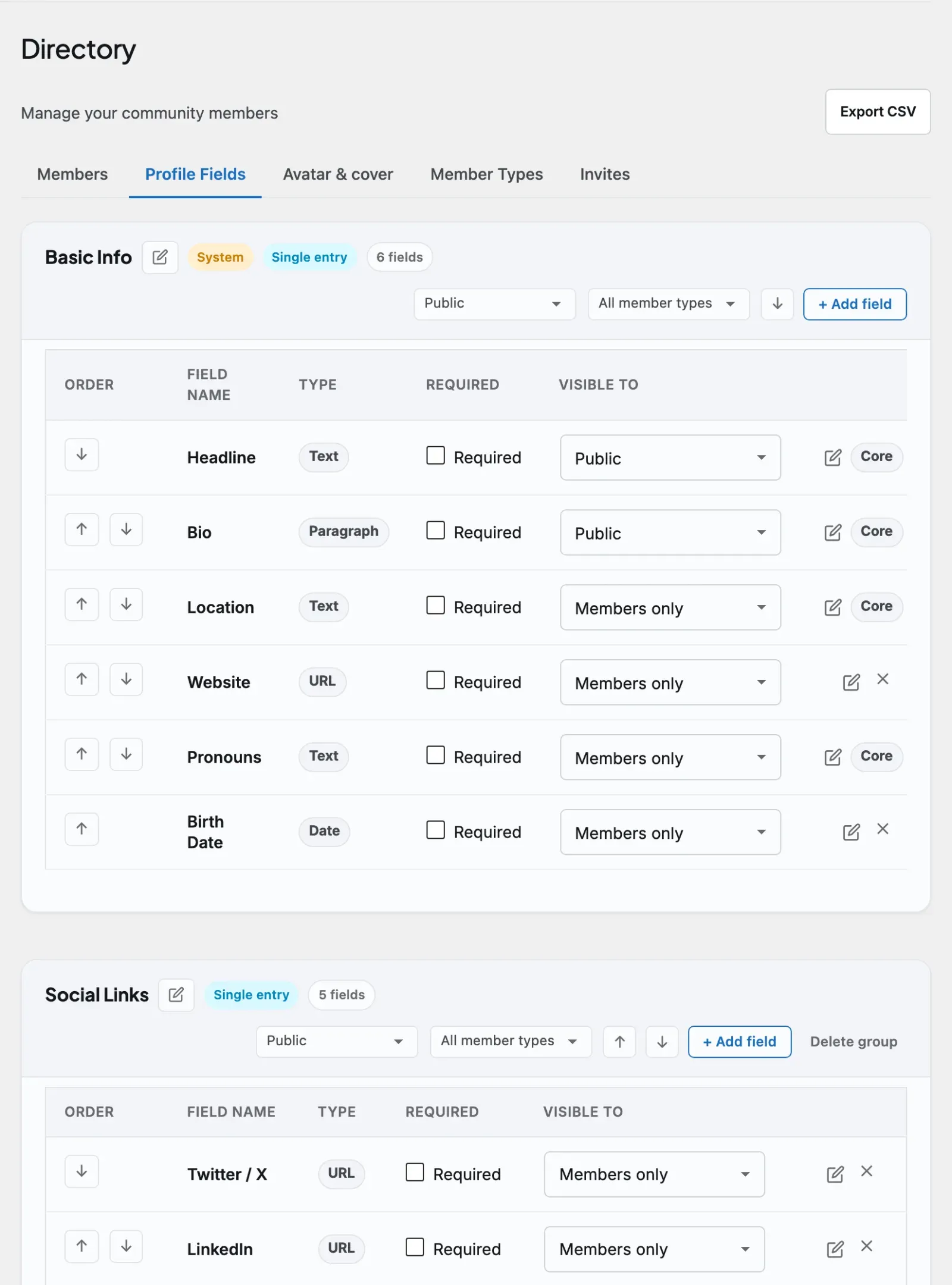The image size is (952, 1285).
Task: Mark Location as required
Action: [x=436, y=606]
